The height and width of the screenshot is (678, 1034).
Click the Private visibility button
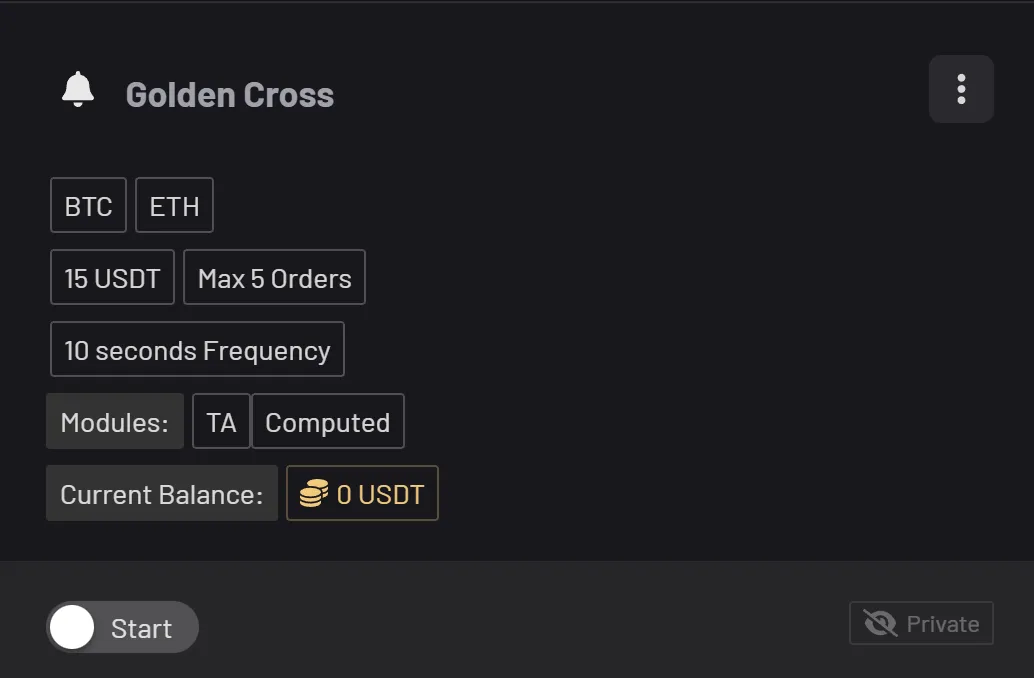point(921,623)
